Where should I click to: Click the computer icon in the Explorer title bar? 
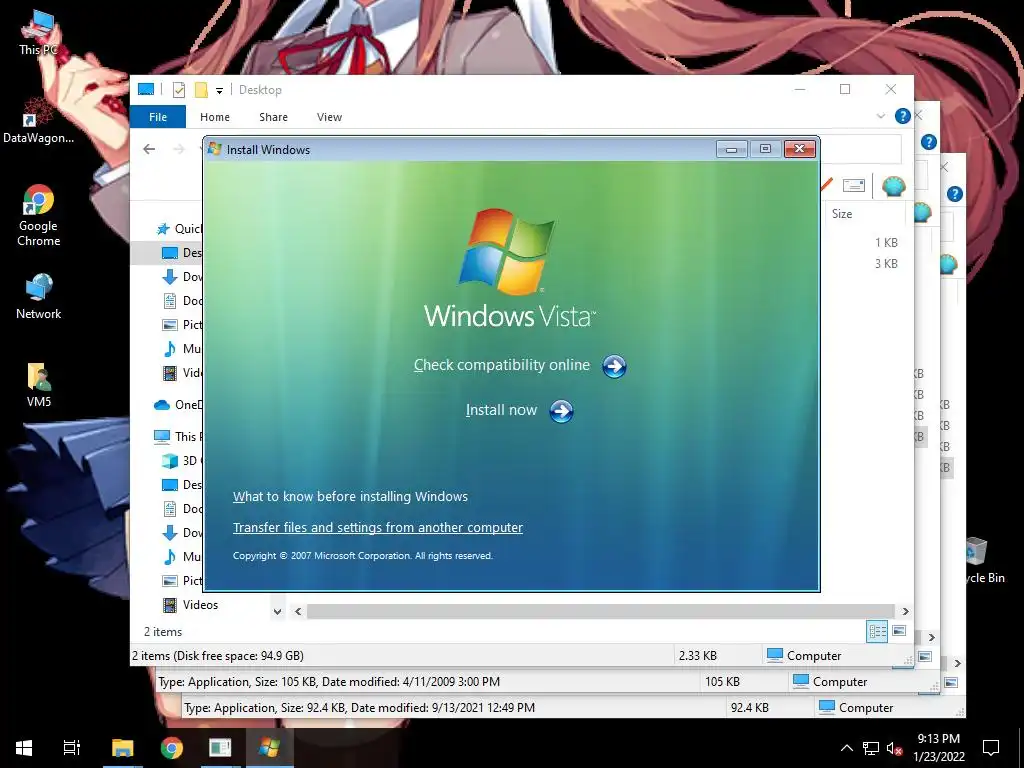point(146,89)
